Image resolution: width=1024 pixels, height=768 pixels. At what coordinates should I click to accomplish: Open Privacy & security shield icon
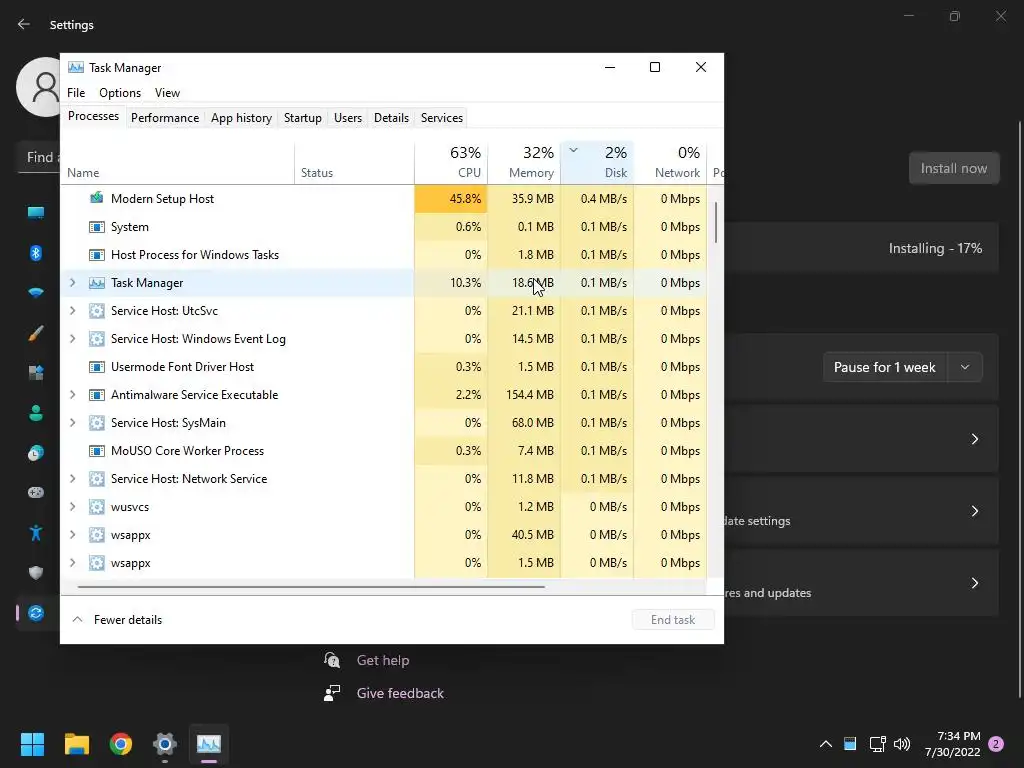[x=36, y=573]
